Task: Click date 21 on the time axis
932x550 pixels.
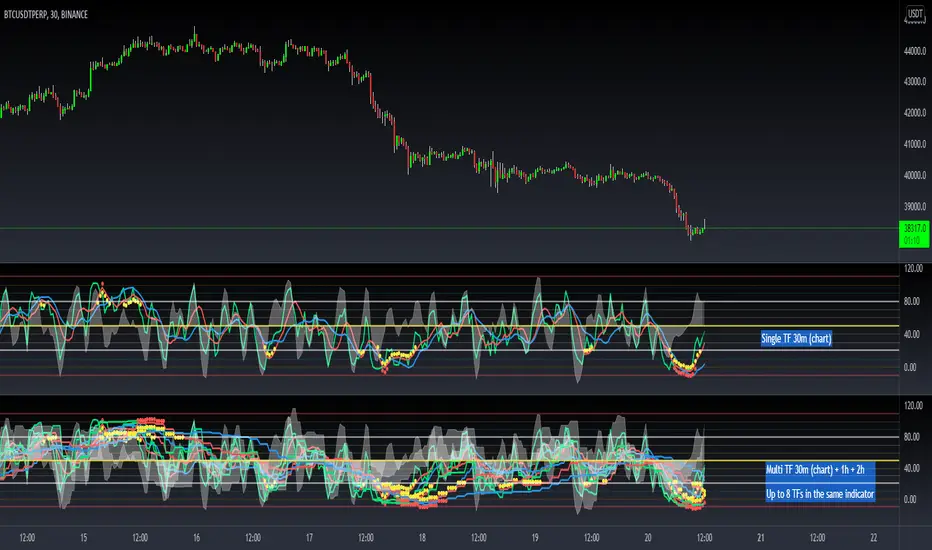Action: (x=761, y=538)
